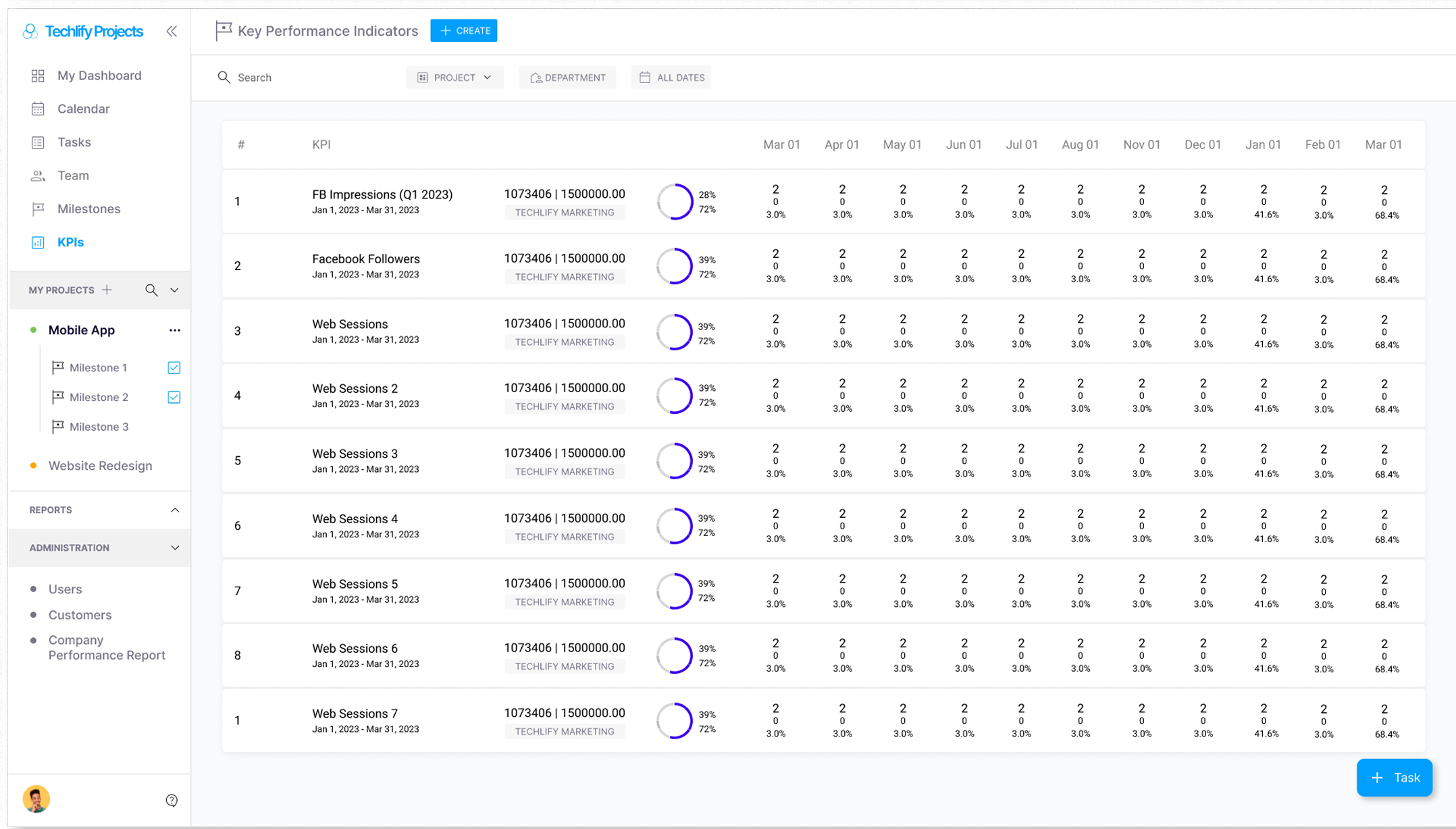Search projects using magnifier icon
Image resolution: width=1456 pixels, height=829 pixels.
(151, 290)
